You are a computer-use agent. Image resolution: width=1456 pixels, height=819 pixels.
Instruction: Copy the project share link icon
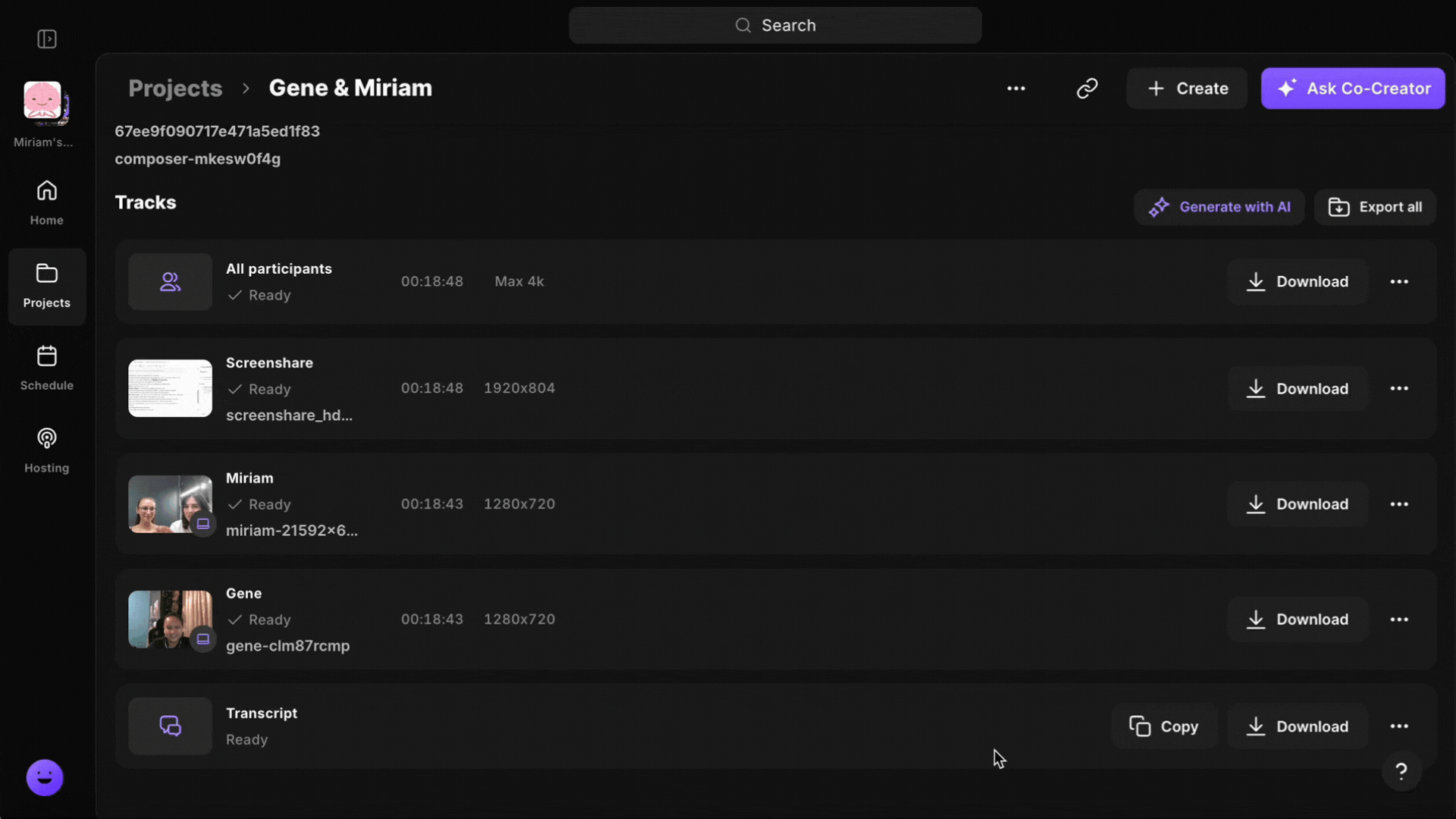point(1087,89)
